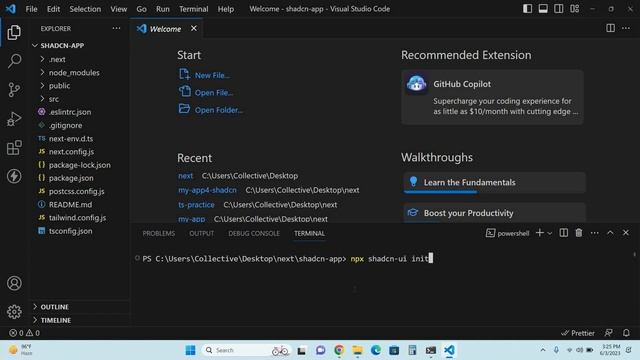Add a new terminal with plus icon
Image resolution: width=640 pixels, height=360 pixels.
[539, 233]
